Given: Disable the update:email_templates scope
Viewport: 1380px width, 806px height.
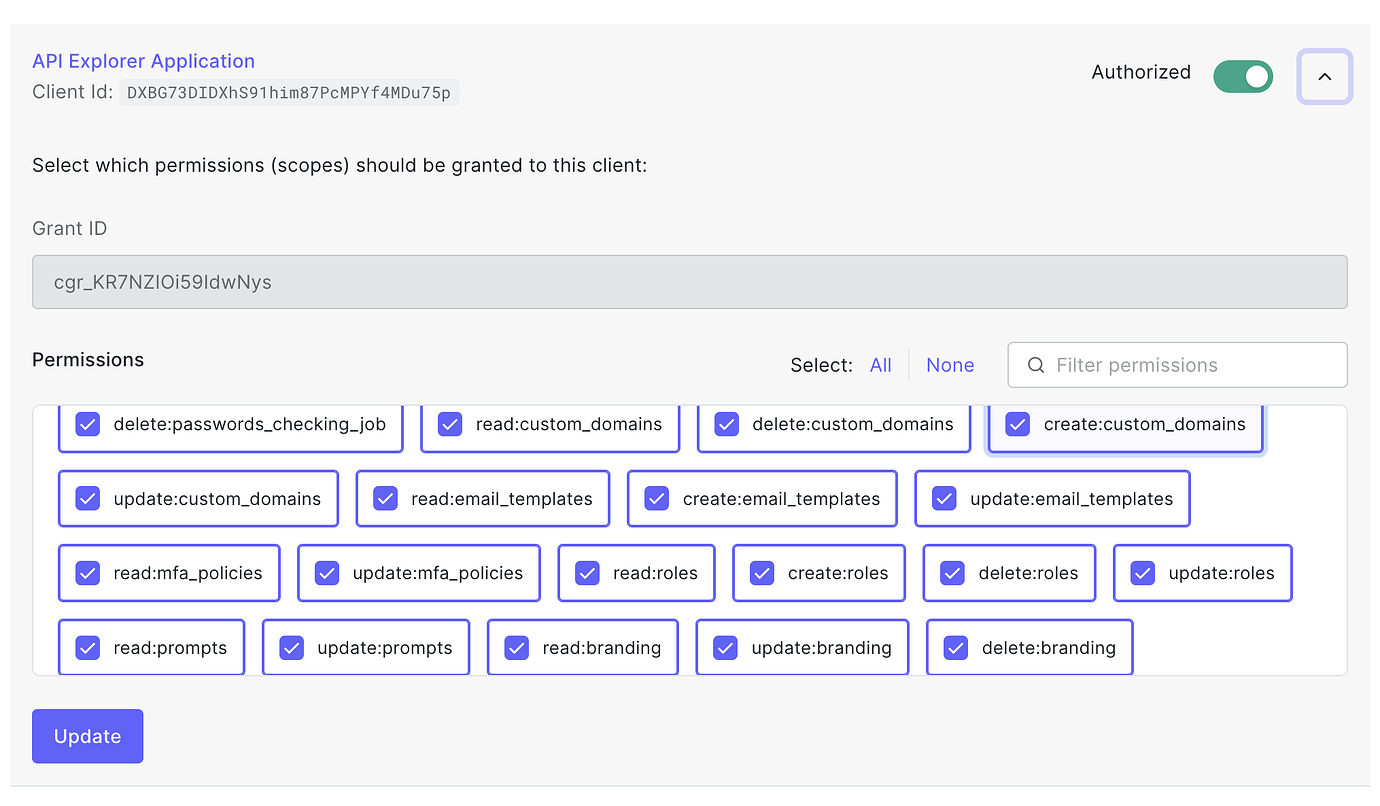Looking at the screenshot, I should coord(943,498).
